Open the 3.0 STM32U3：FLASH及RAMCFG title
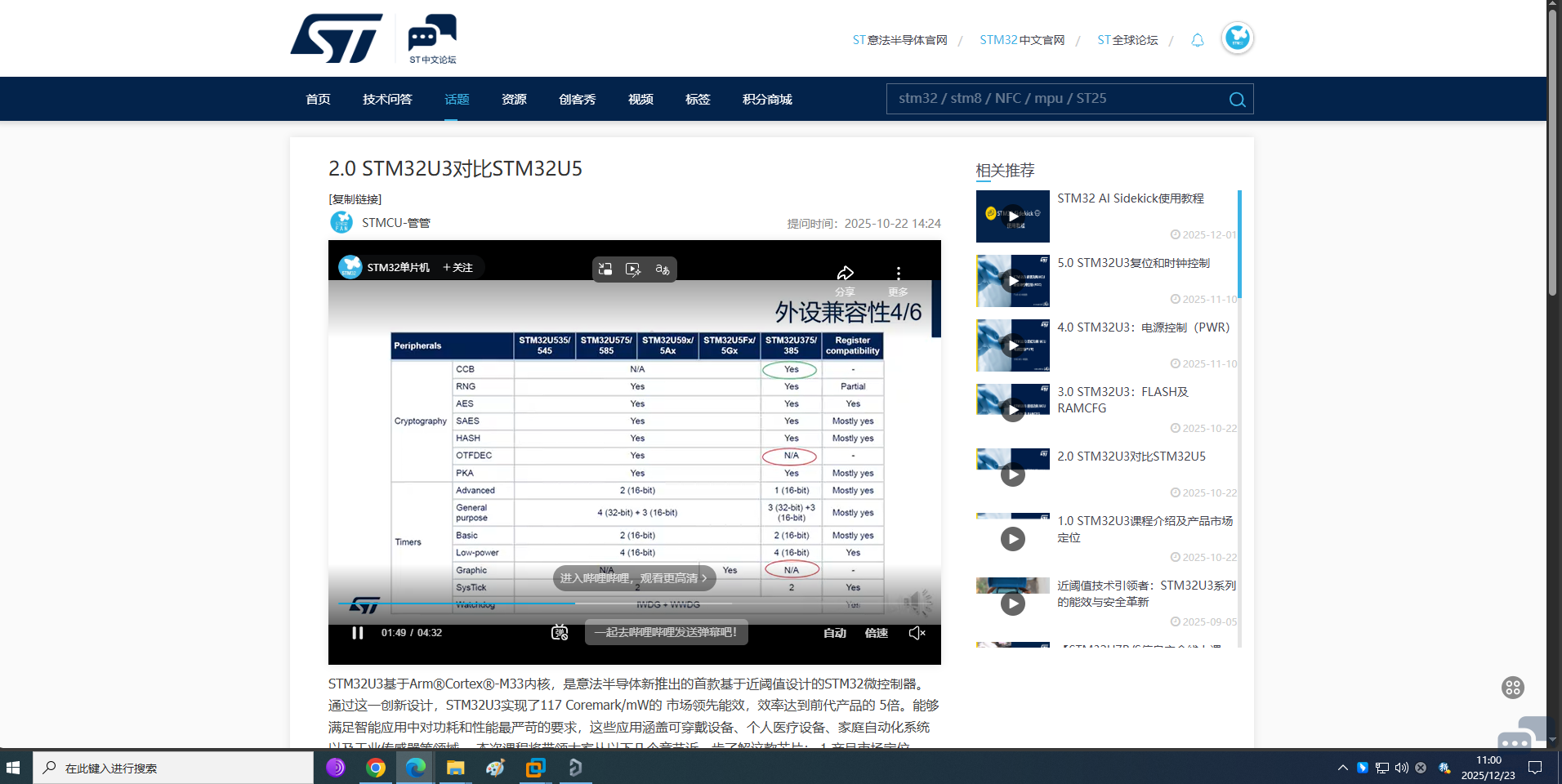Image resolution: width=1562 pixels, height=784 pixels. point(1122,400)
